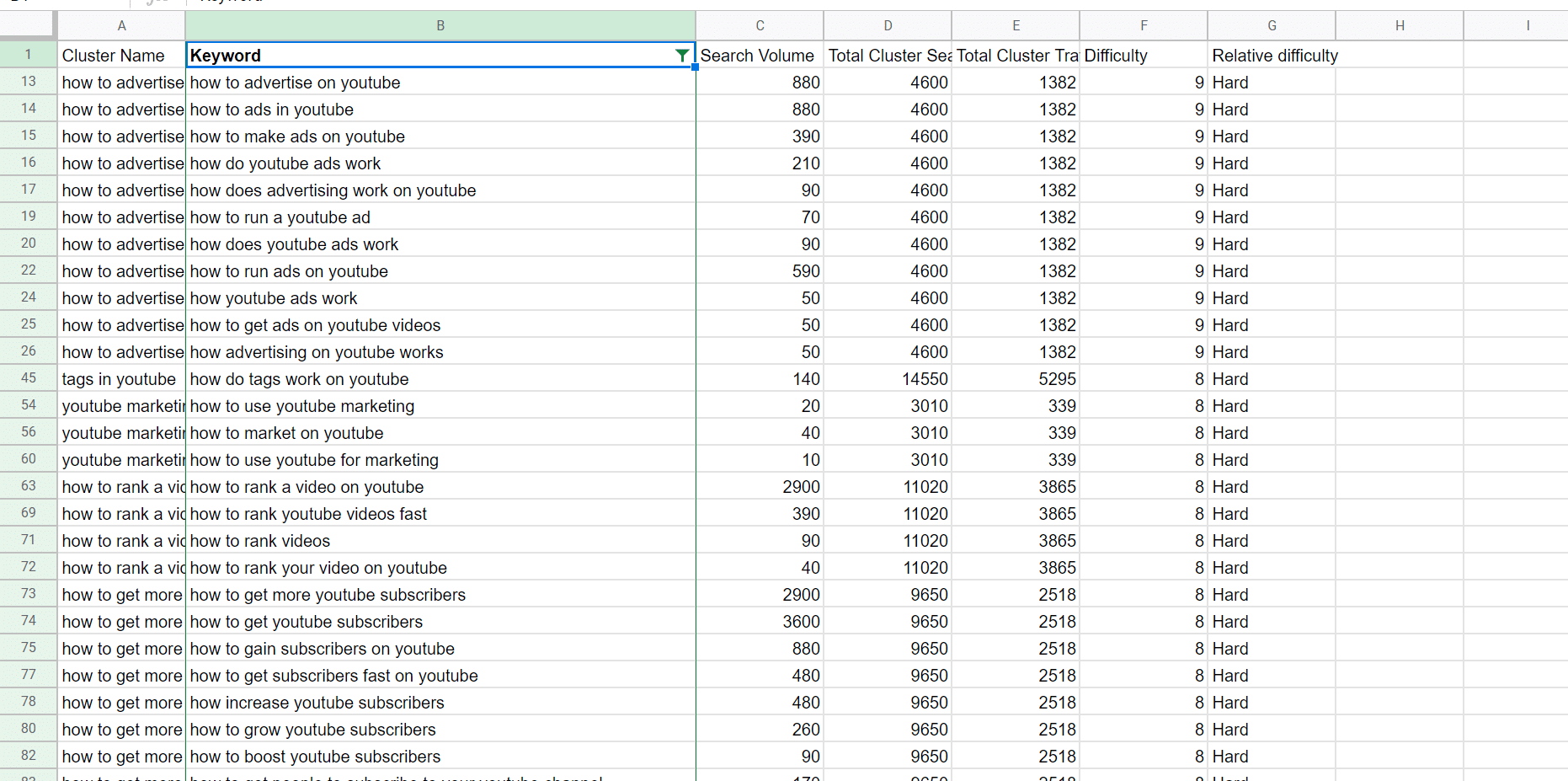
Task: Select cell 'how to get ads on youtube videos'
Action: (440, 325)
